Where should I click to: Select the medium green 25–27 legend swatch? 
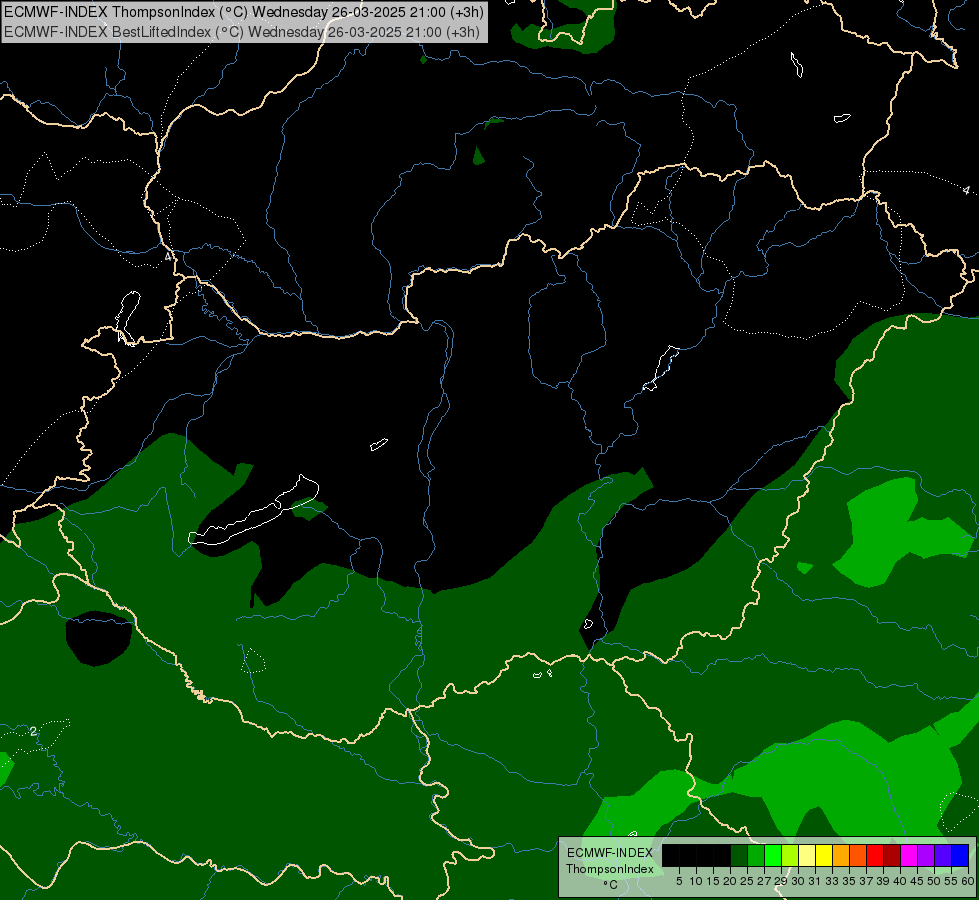point(756,855)
